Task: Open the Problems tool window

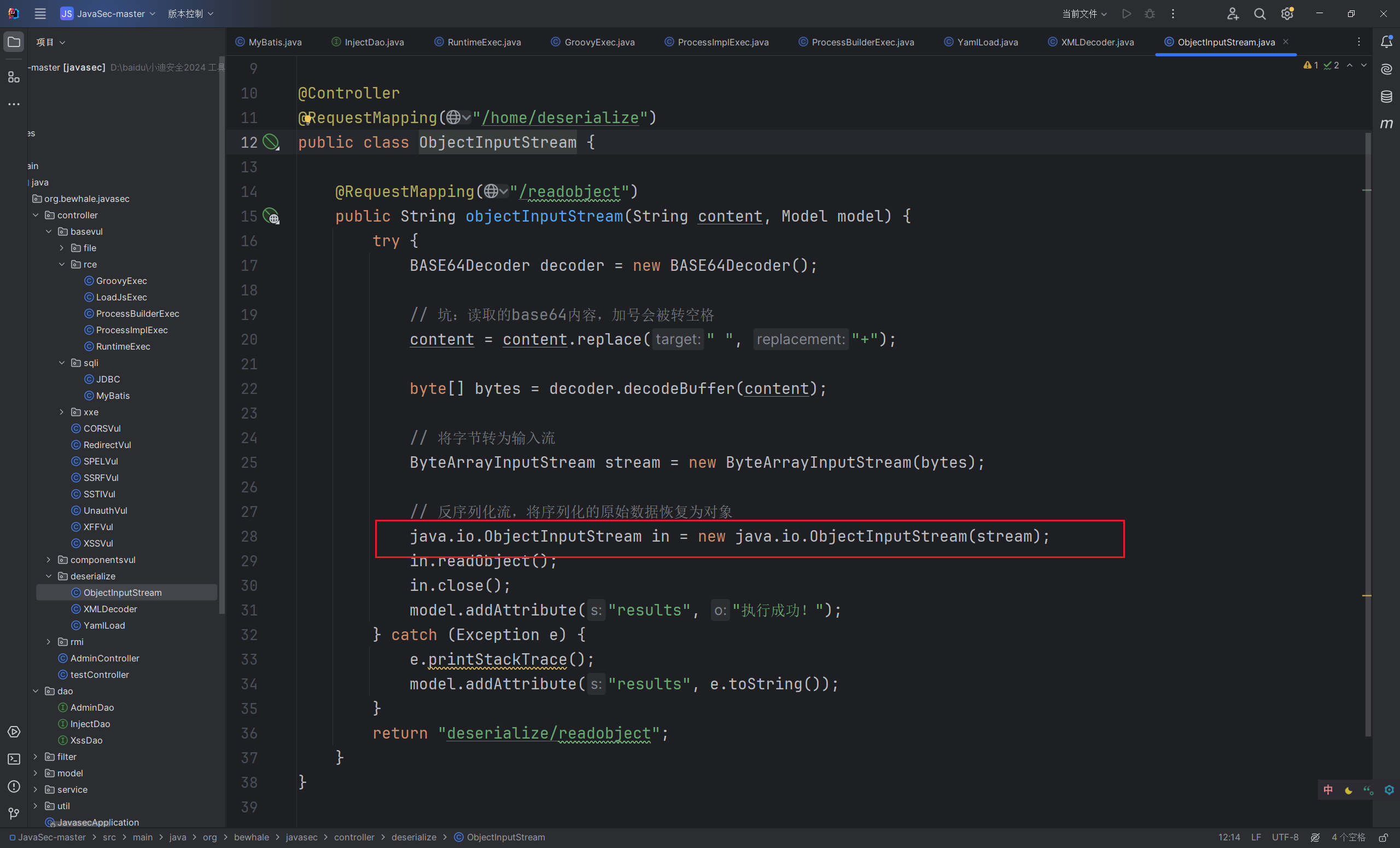Action: point(14,786)
